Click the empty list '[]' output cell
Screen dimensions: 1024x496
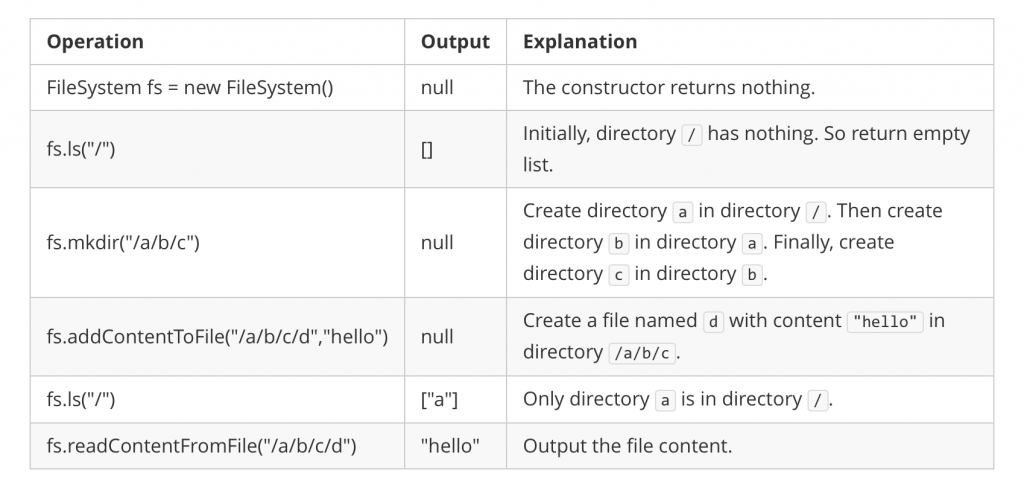coord(427,149)
